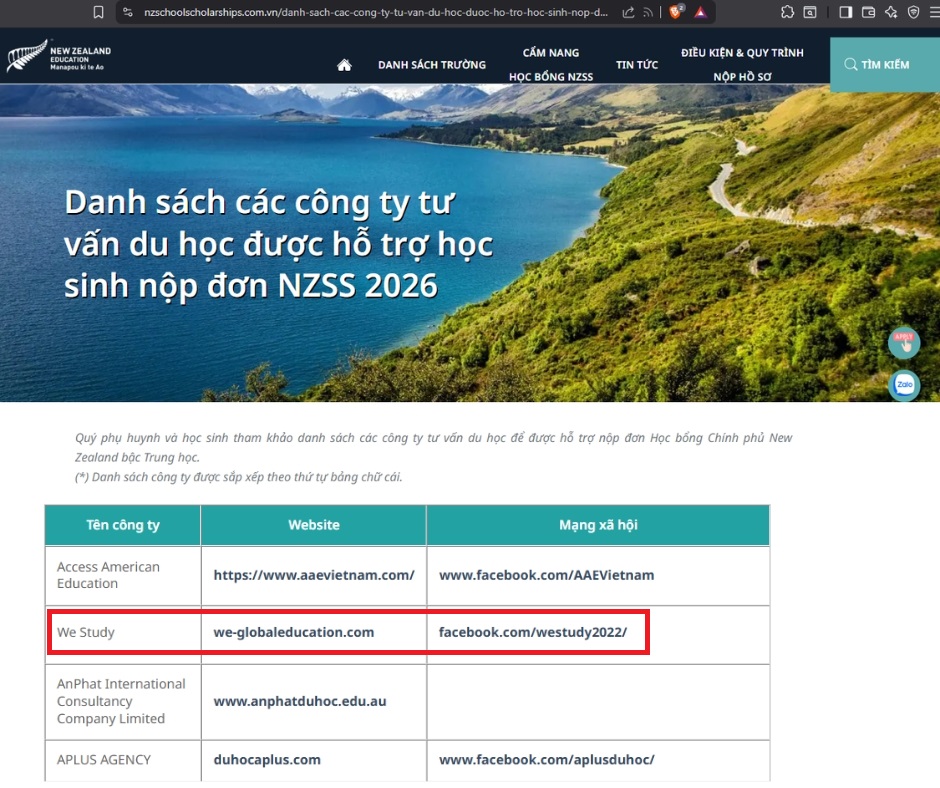Click the page heading Danh sách các công ty
940x788 pixels.
(x=278, y=243)
